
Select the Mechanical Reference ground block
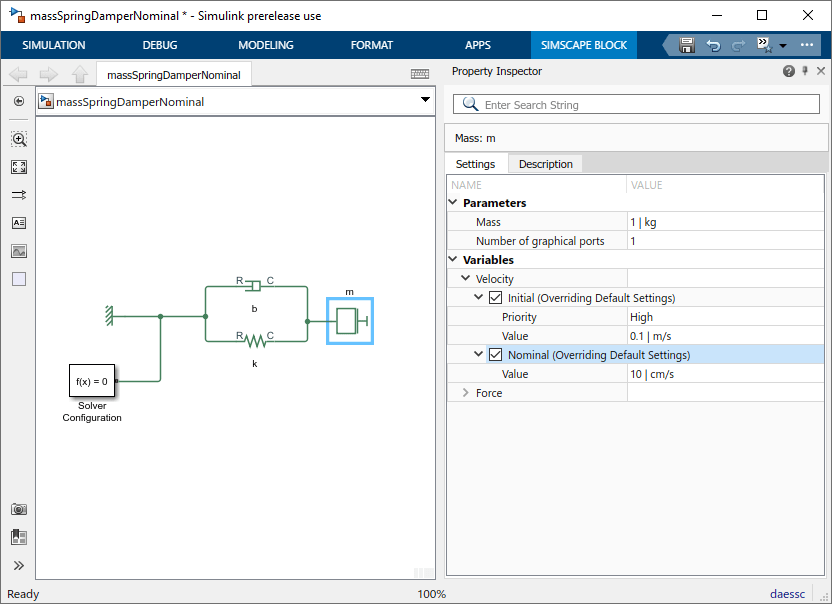point(110,316)
